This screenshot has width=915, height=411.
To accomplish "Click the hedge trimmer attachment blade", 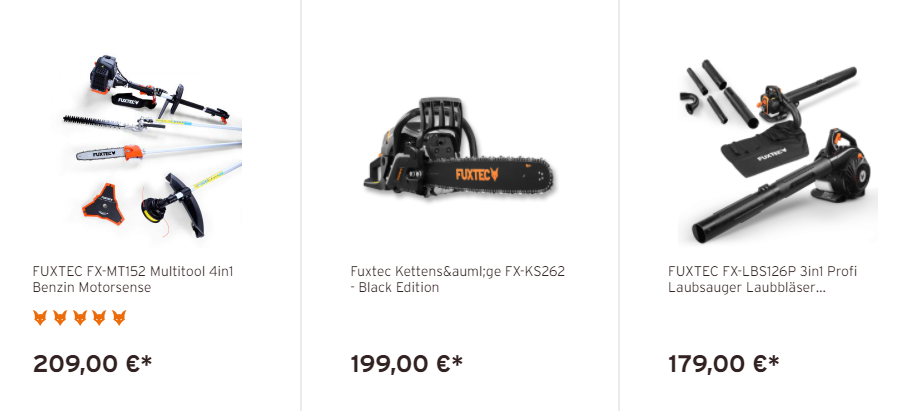I will click(x=99, y=121).
